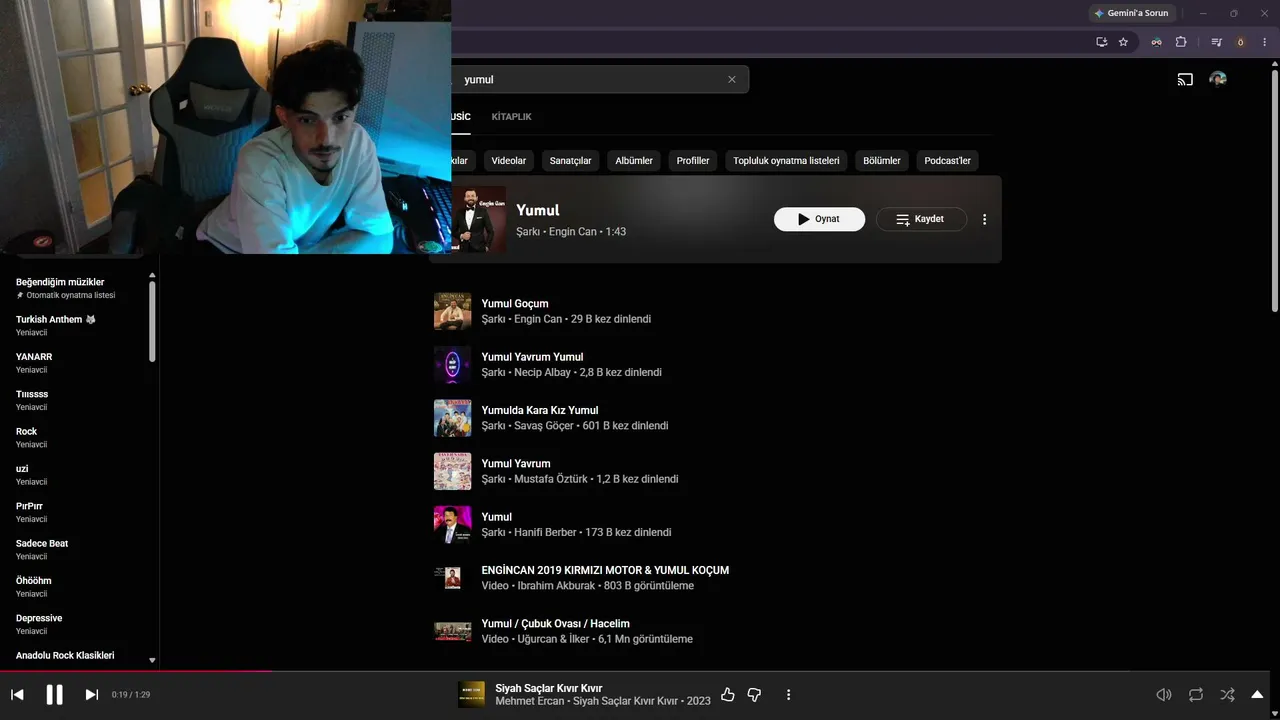Skip to the previous track

click(17, 694)
